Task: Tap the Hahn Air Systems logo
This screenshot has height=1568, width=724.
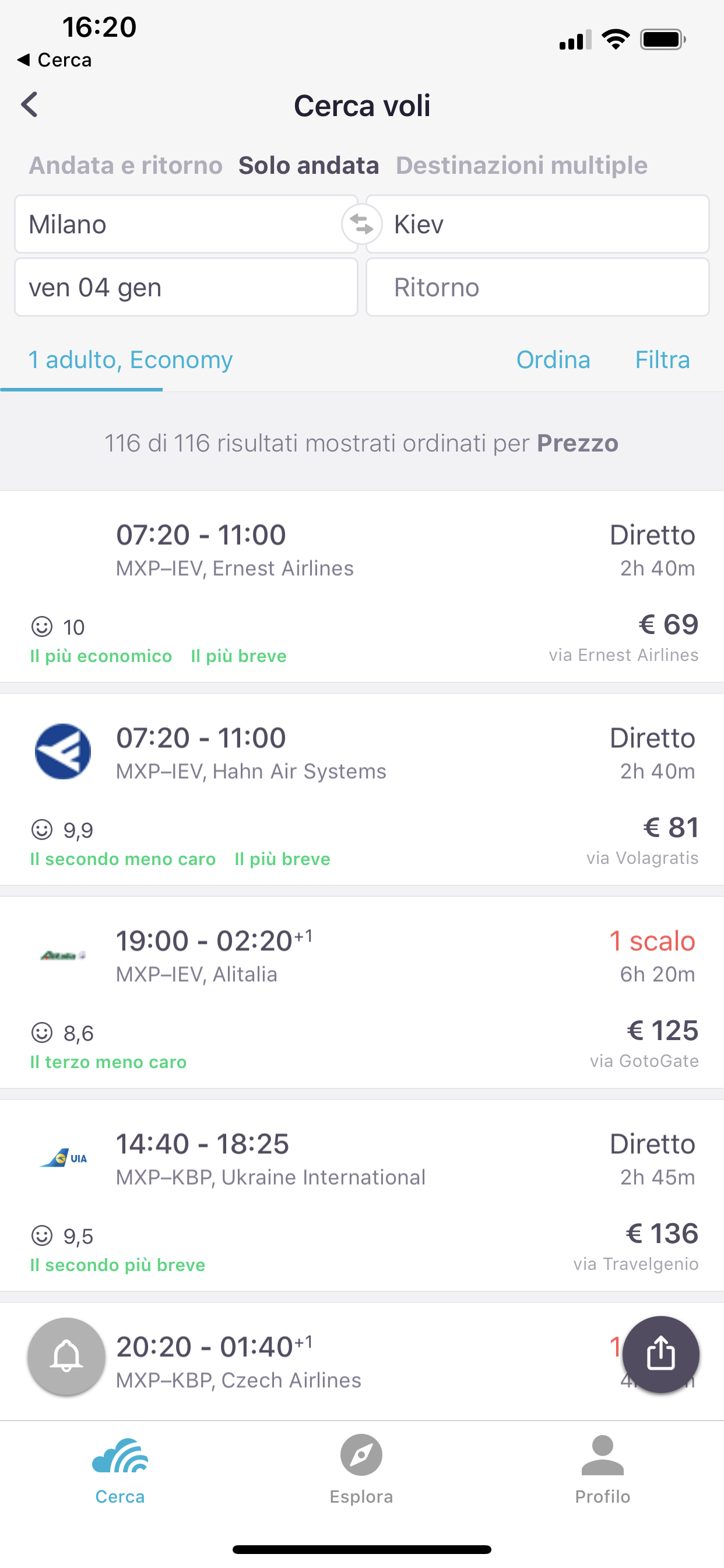Action: [x=63, y=752]
